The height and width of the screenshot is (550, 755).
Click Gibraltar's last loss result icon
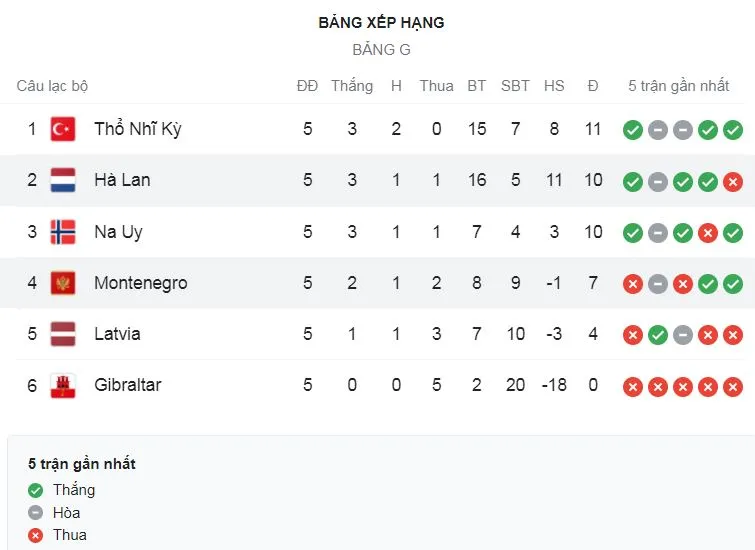pos(733,386)
